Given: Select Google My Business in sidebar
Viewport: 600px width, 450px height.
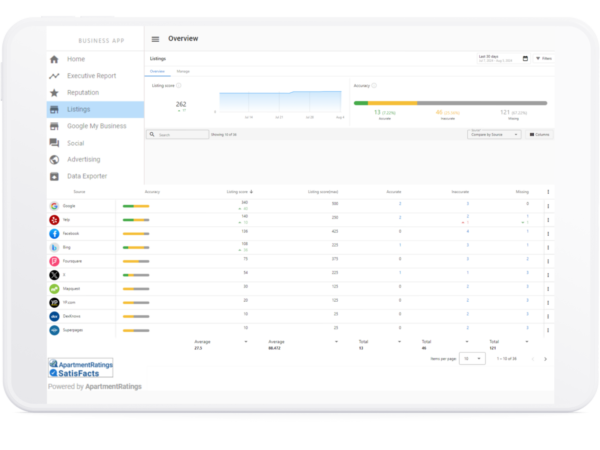Looking at the screenshot, I should [95, 126].
